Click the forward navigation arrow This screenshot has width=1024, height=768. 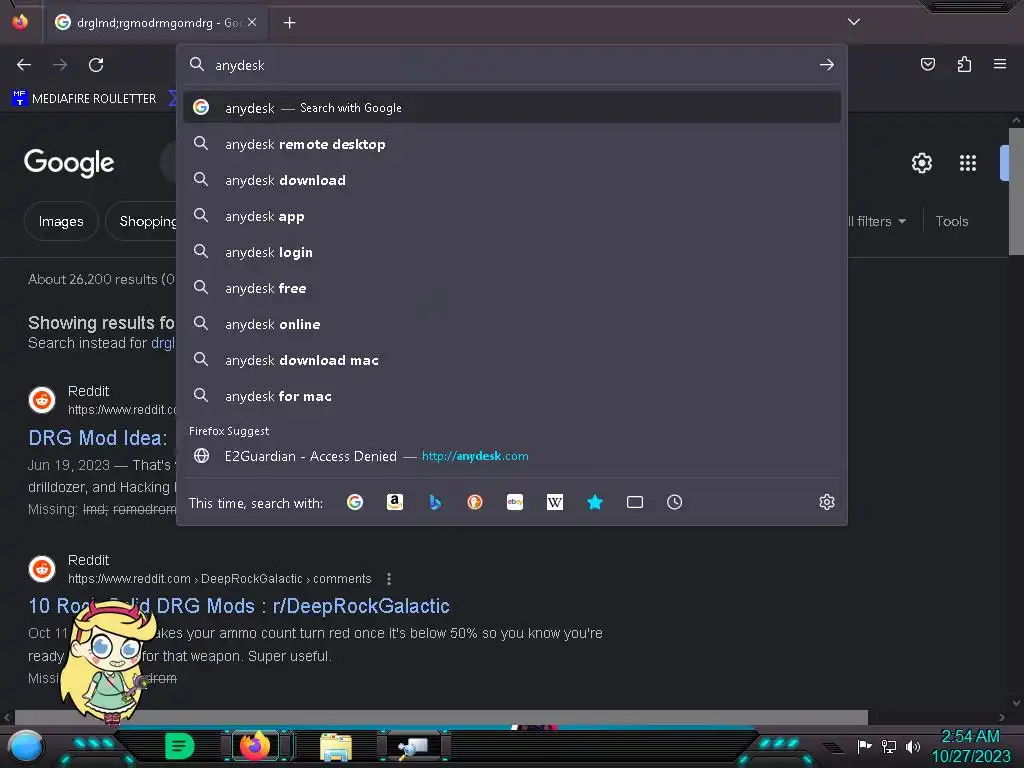click(x=60, y=65)
